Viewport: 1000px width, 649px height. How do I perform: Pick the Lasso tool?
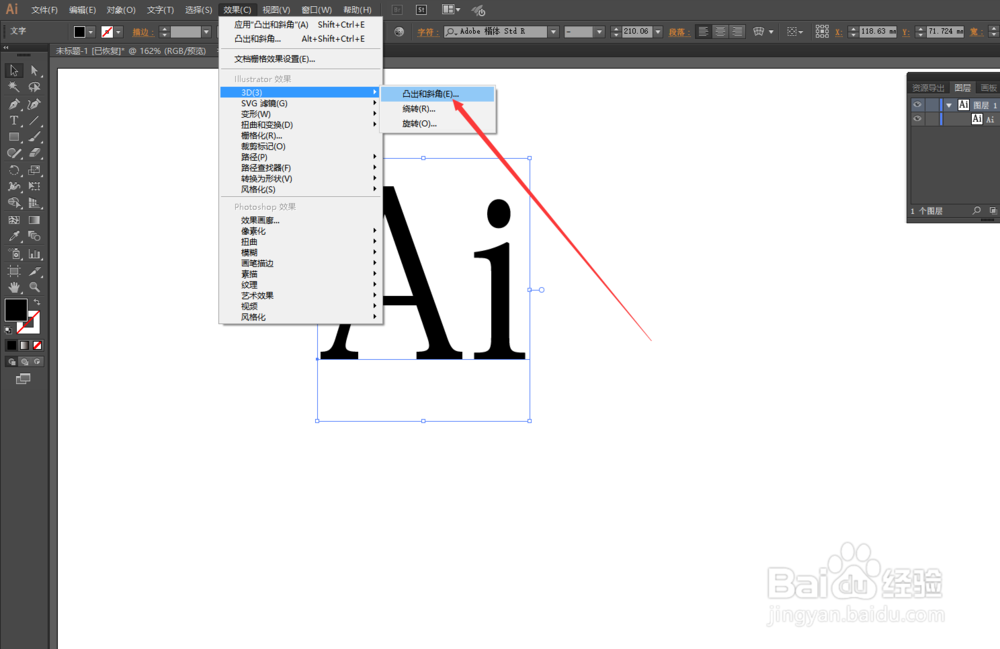[34, 87]
